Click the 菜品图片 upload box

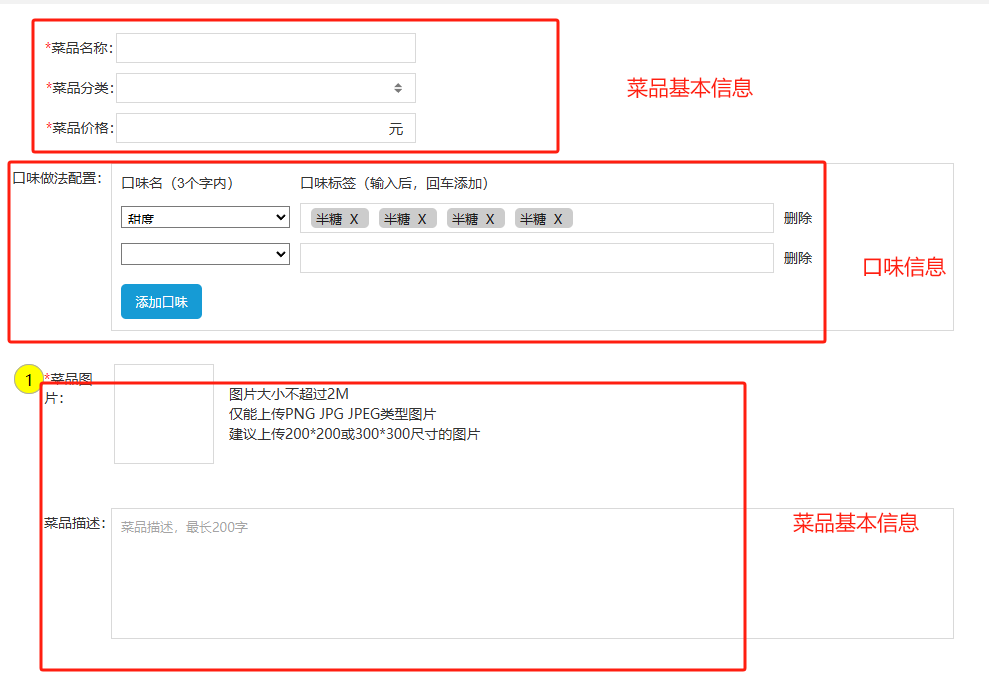tap(164, 414)
